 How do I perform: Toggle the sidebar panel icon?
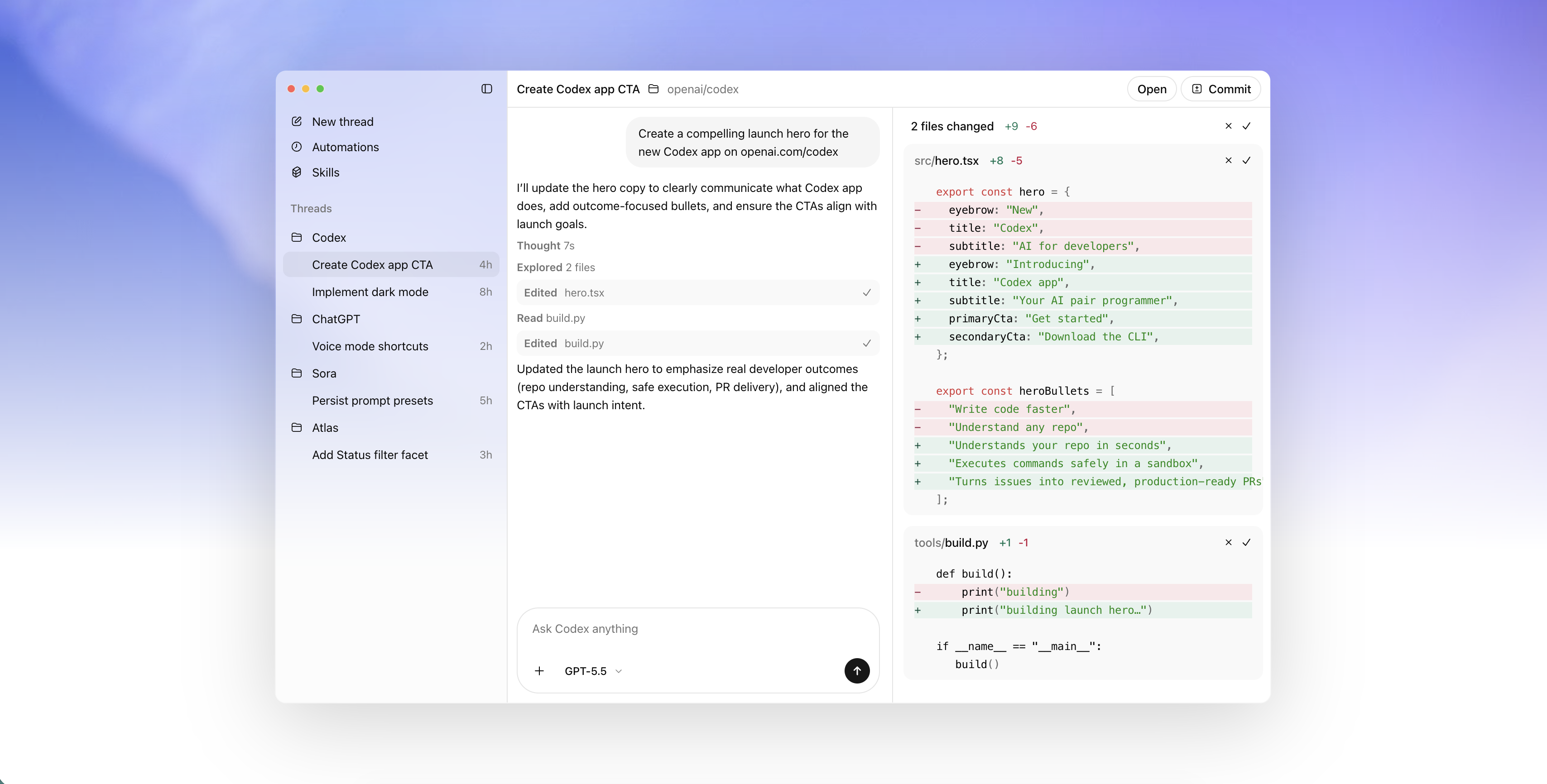486,89
